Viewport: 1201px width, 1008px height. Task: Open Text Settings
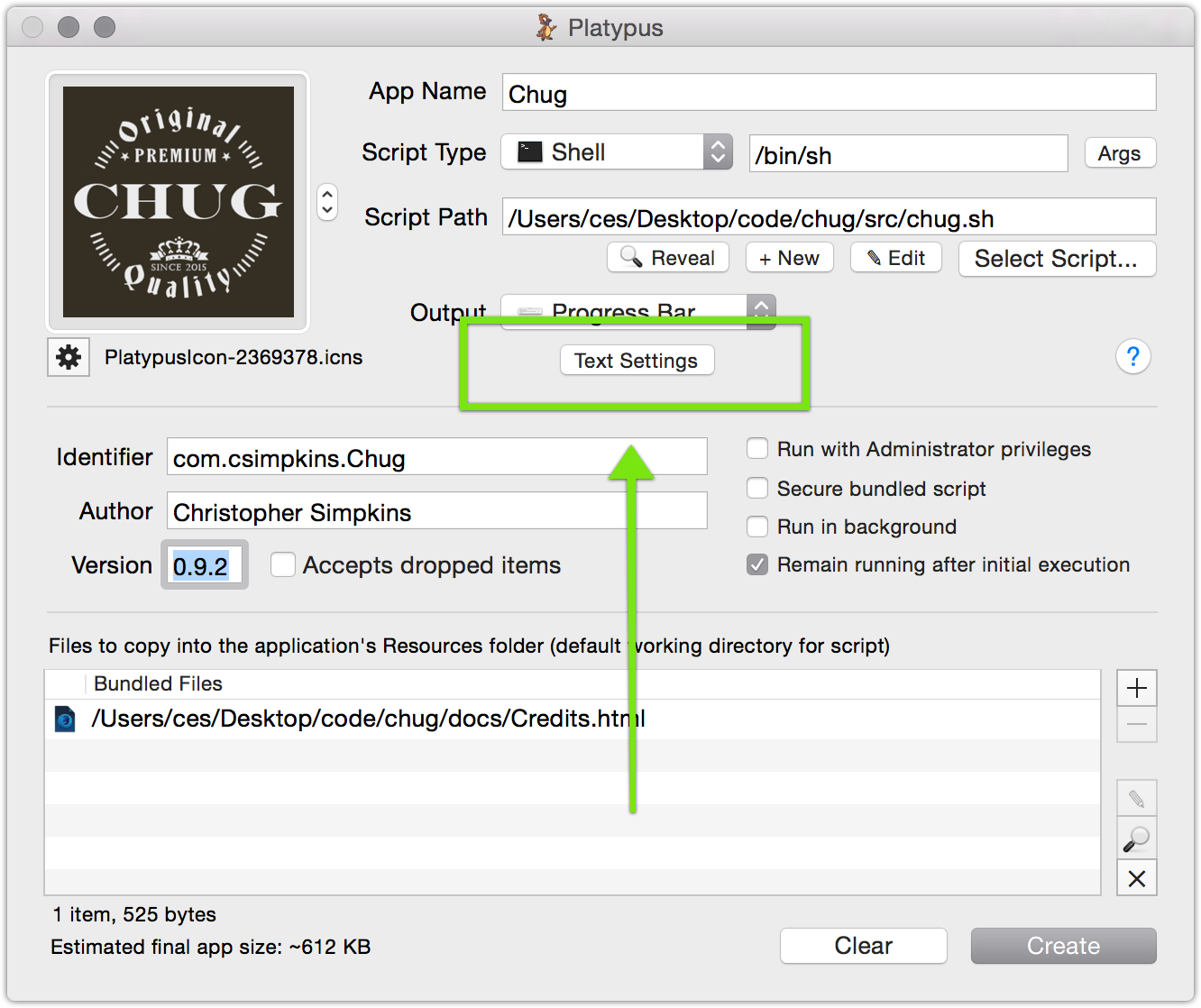pyautogui.click(x=637, y=361)
